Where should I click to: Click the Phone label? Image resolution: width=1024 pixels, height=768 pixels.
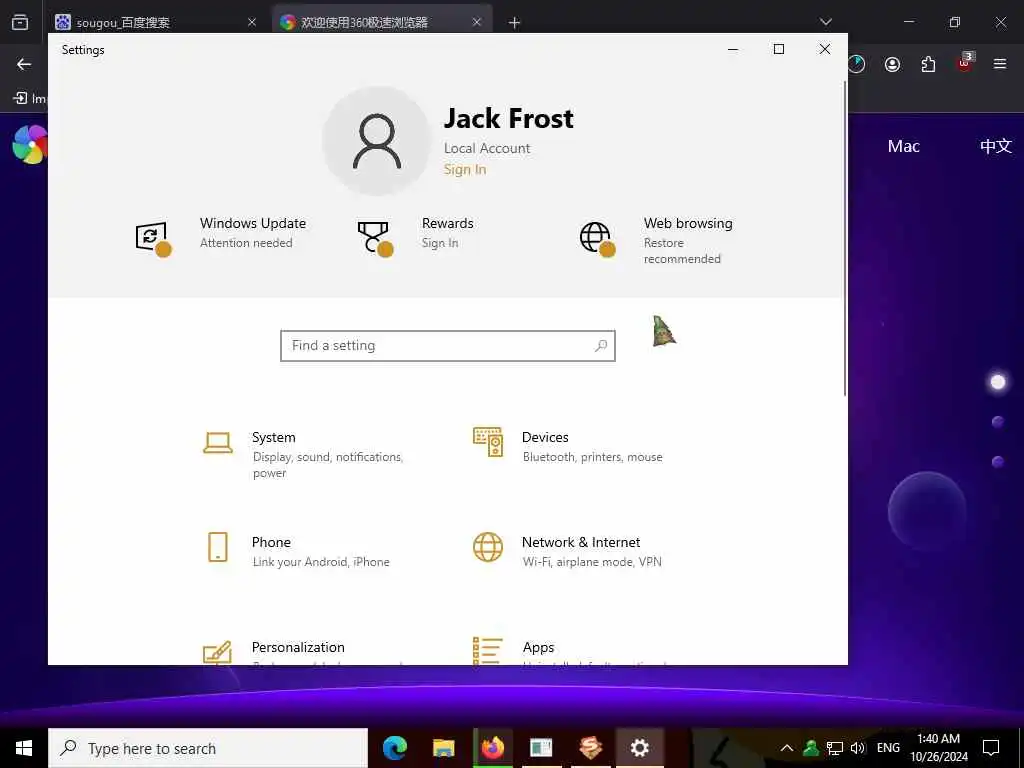tap(271, 542)
